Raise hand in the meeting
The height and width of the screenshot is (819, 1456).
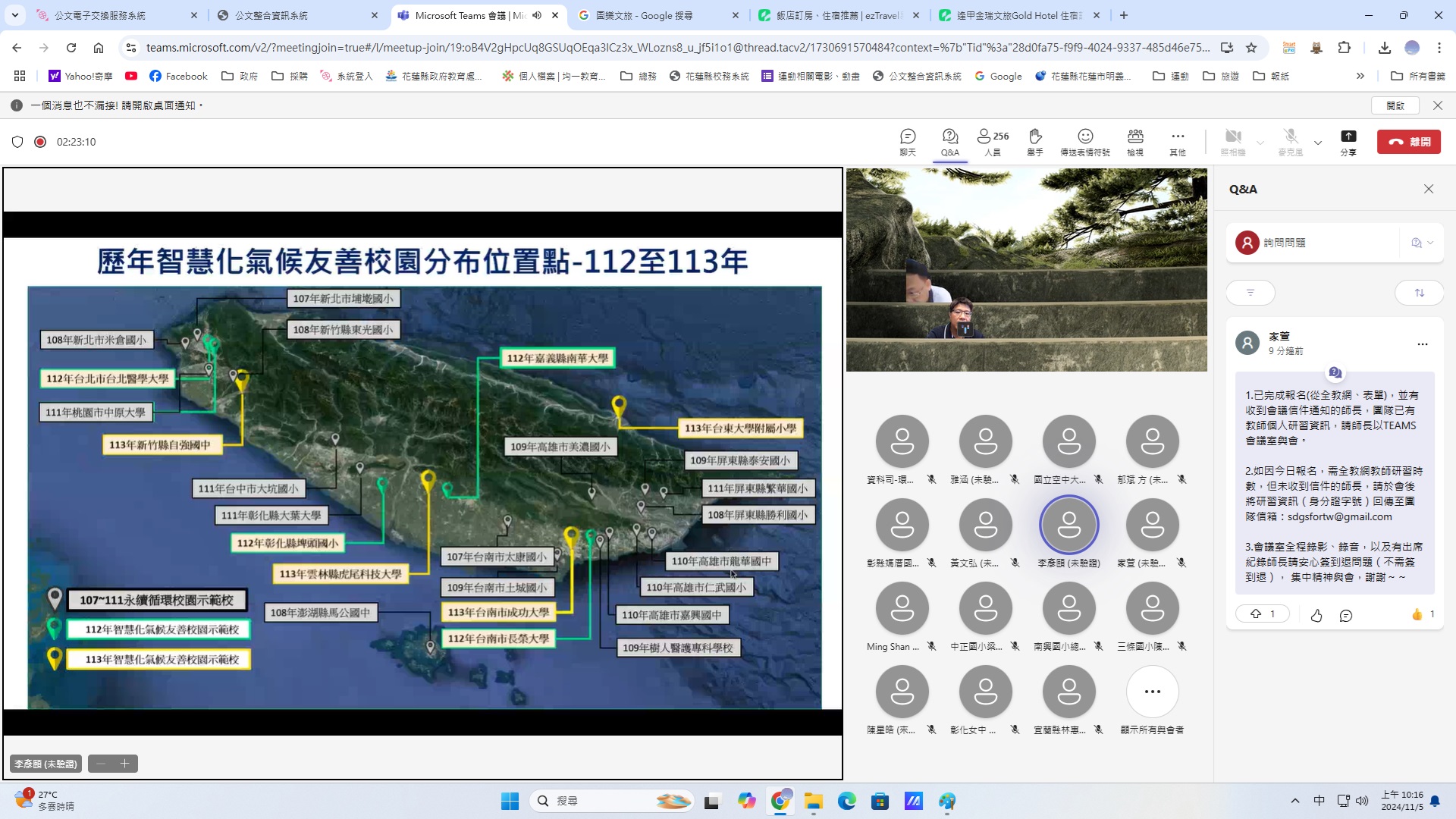coord(1034,141)
